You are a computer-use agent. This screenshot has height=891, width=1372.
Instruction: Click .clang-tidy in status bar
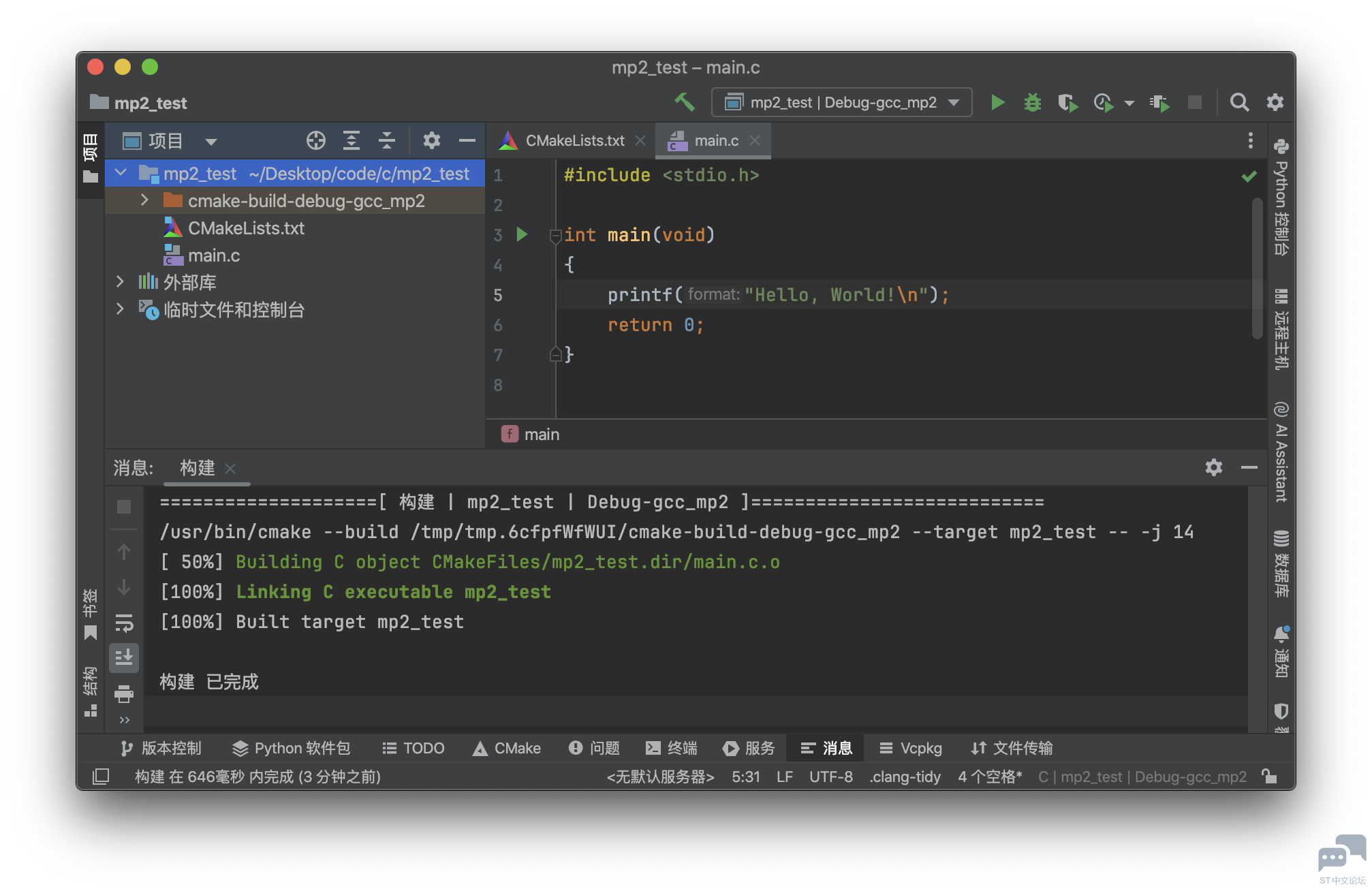905,777
